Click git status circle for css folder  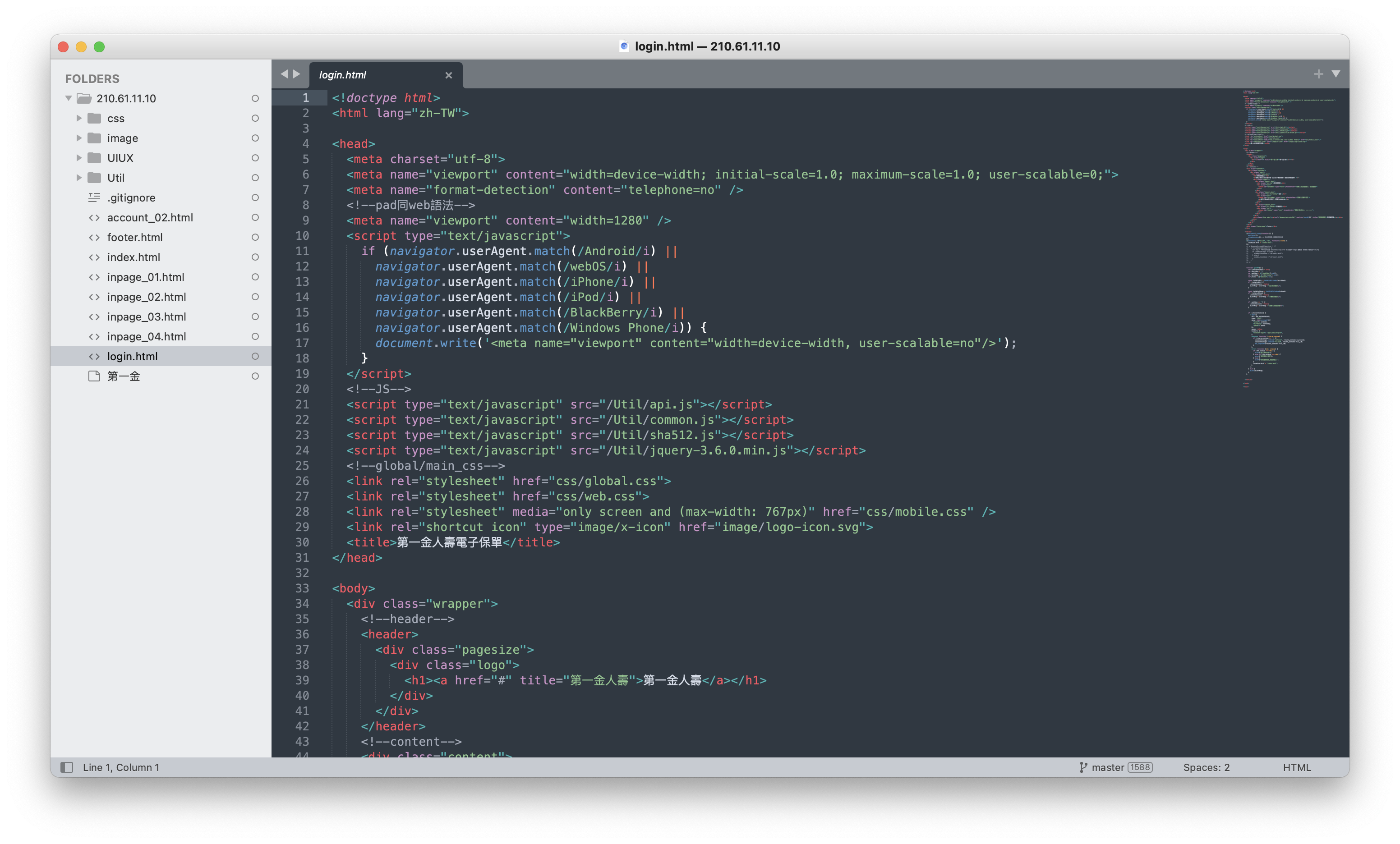click(255, 118)
